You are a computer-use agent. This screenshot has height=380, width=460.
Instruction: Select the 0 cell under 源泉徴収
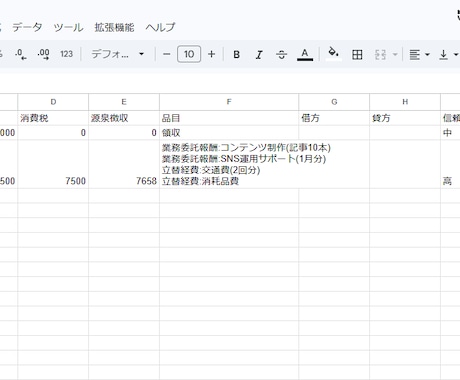click(124, 133)
